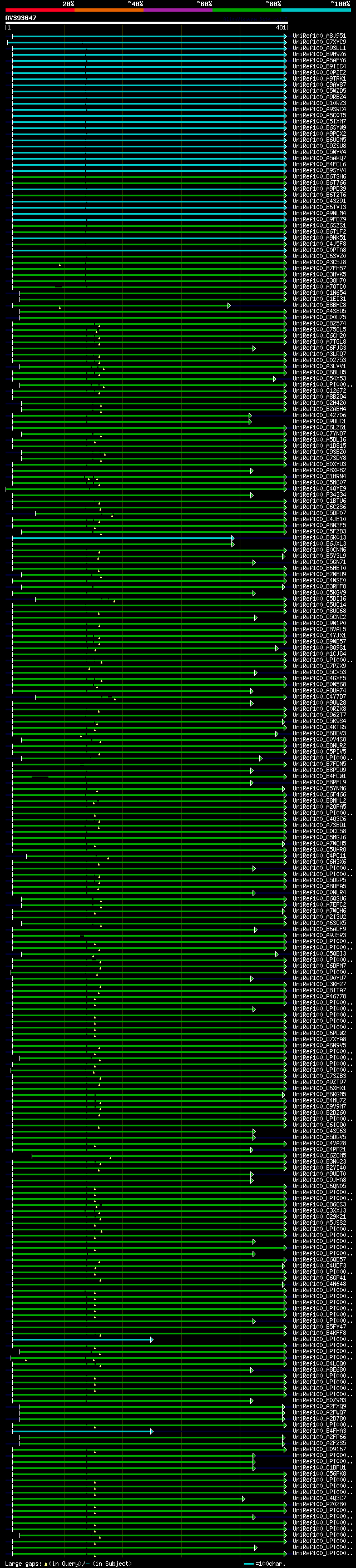Click the Large gaps legend text
The image size is (356, 1568).
(69, 1564)
